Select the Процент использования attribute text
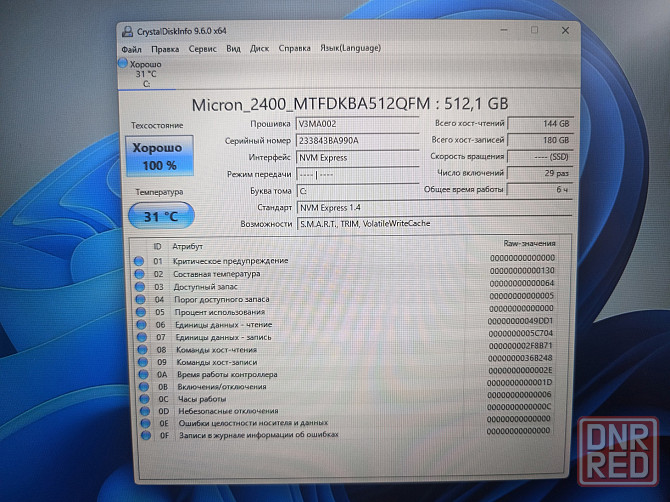 click(x=220, y=312)
